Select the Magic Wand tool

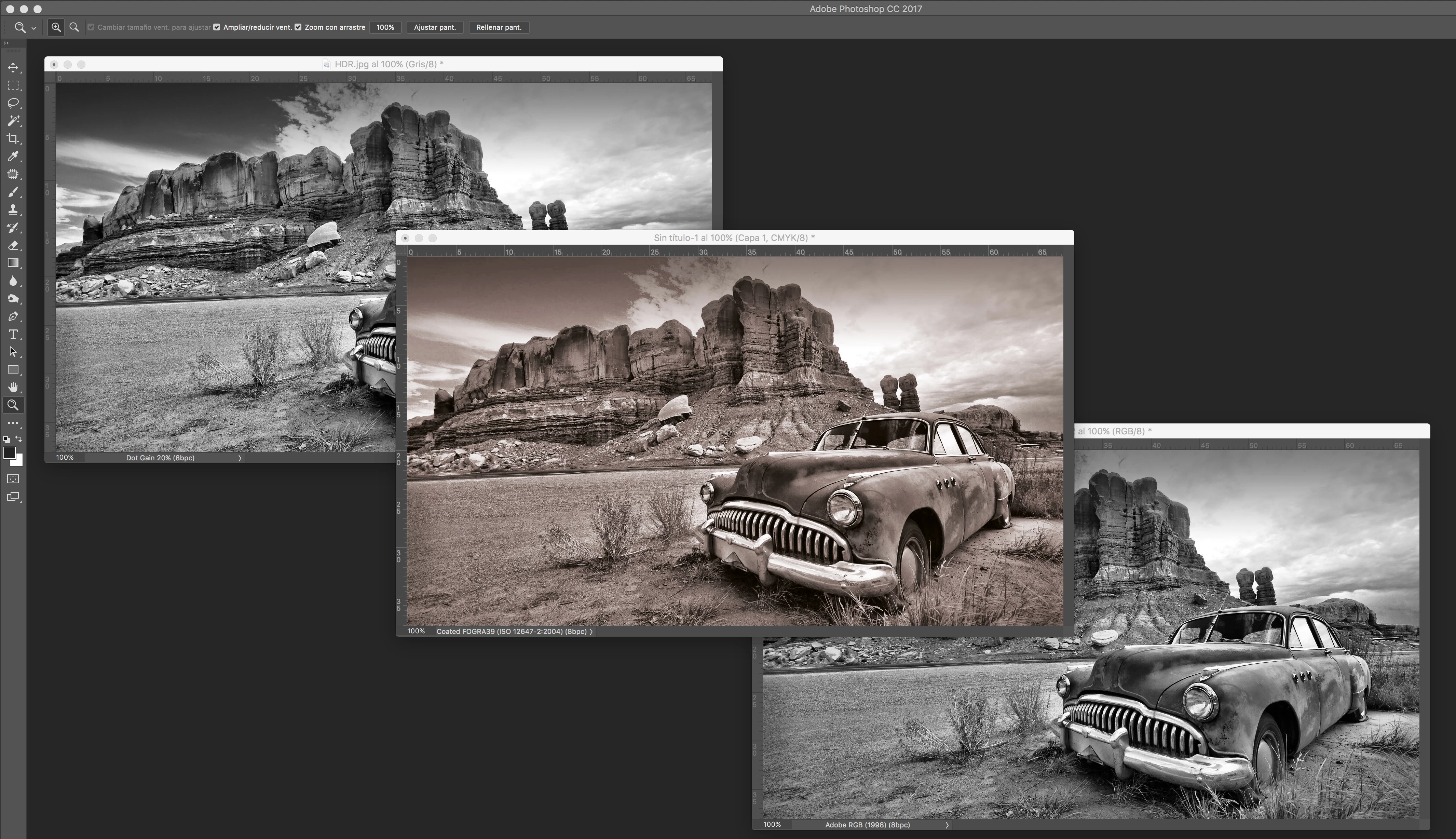point(13,121)
